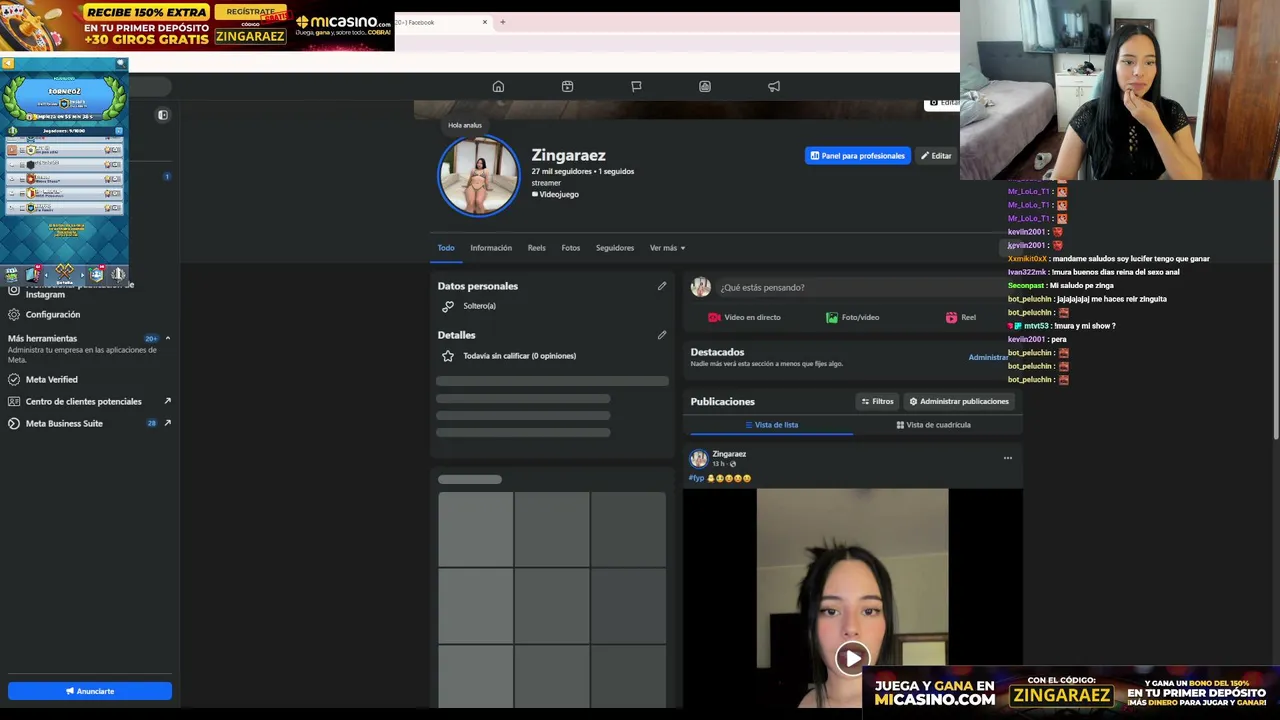Viewport: 1280px width, 720px height.
Task: Play the video in the Zingaraez post
Action: [x=852, y=658]
